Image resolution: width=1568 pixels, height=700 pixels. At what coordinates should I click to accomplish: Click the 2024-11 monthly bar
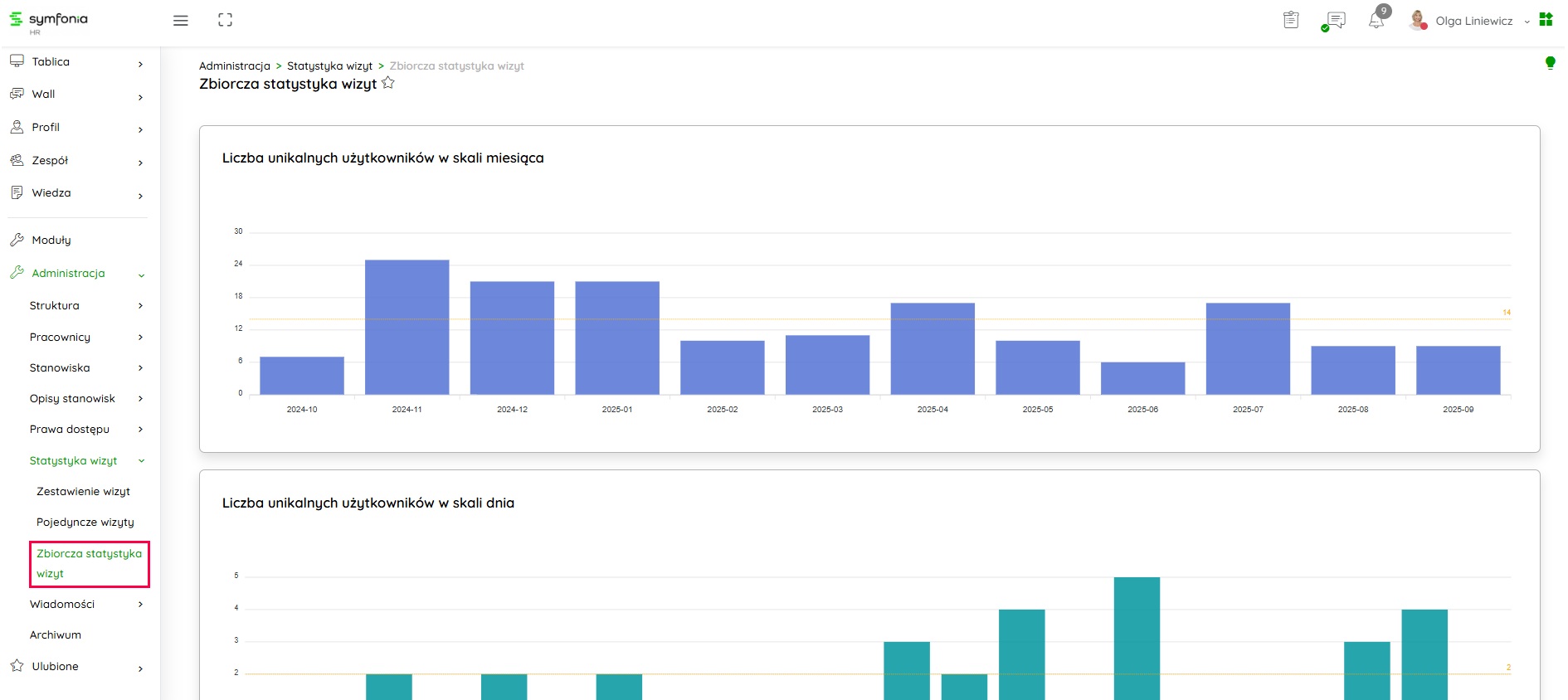coord(407,327)
